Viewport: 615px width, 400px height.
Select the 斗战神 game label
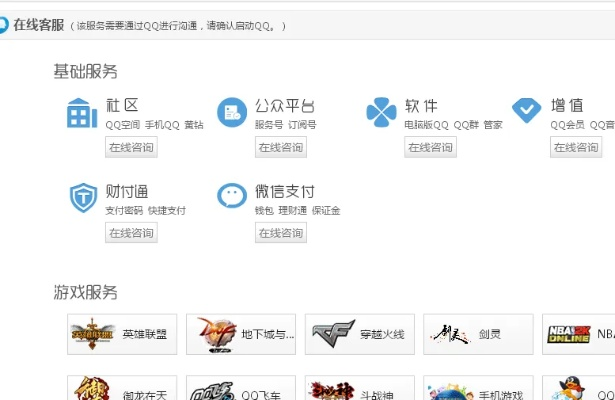(377, 395)
